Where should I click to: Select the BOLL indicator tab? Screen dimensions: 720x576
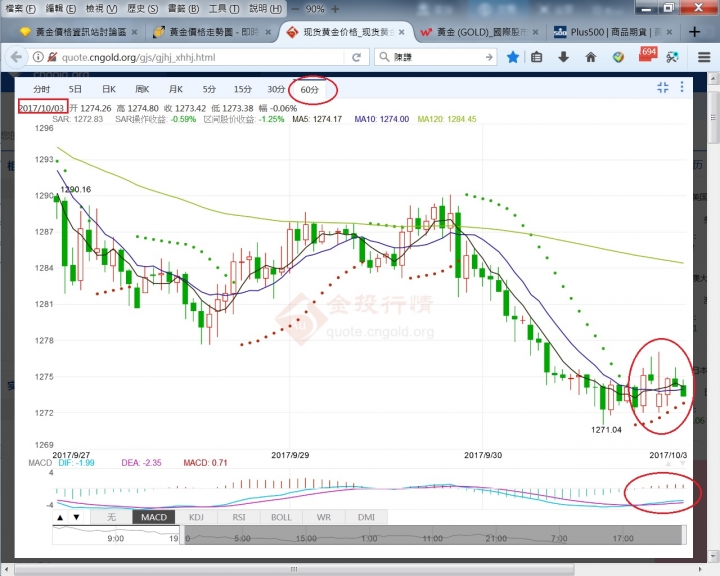coord(282,517)
